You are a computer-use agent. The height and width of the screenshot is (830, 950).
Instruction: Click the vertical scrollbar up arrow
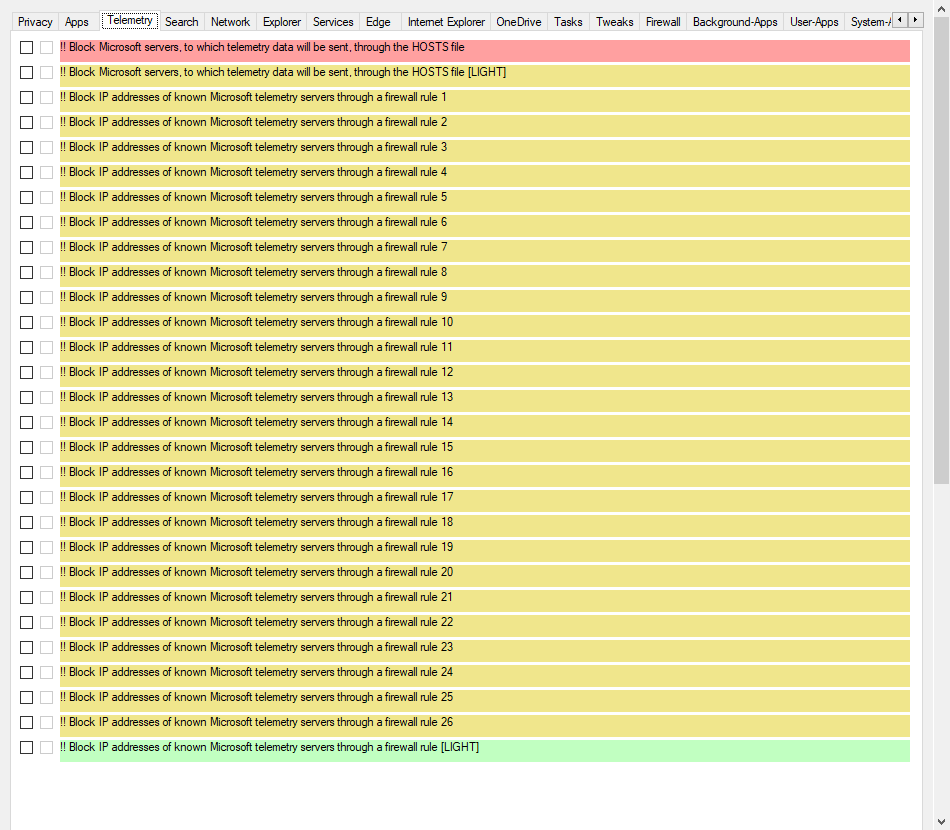(941, 9)
